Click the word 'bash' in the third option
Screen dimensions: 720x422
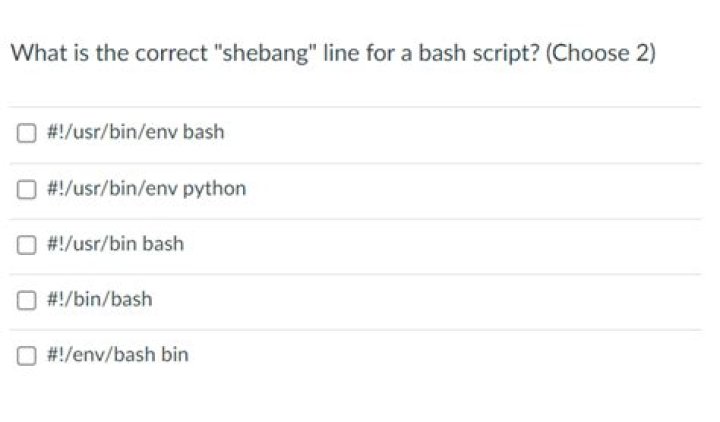pyautogui.click(x=163, y=244)
